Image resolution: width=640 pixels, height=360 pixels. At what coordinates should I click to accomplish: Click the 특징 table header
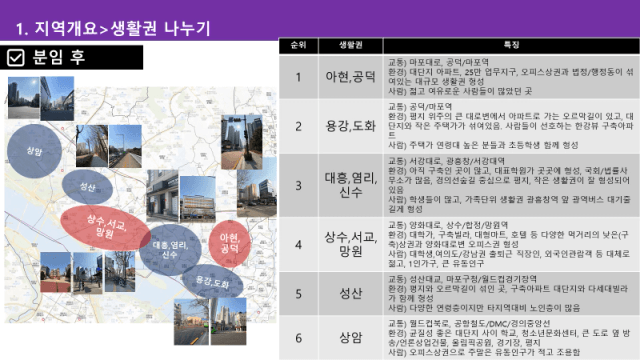511,45
